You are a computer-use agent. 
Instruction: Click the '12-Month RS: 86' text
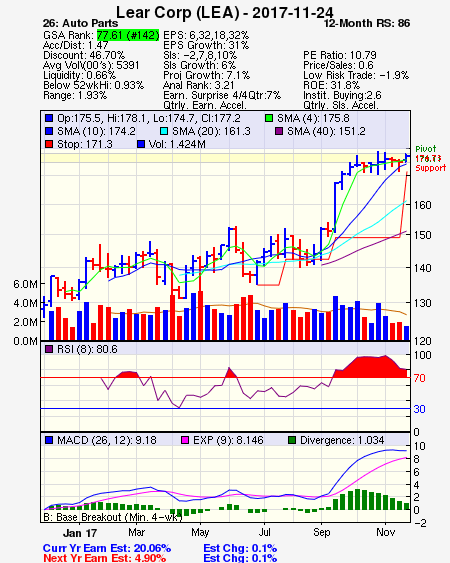[x=367, y=23]
